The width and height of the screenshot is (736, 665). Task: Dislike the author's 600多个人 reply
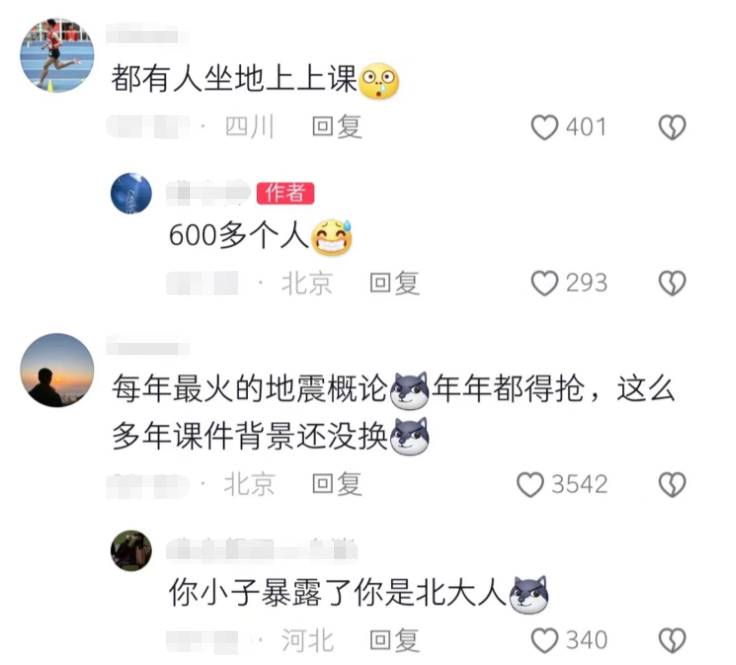(673, 283)
